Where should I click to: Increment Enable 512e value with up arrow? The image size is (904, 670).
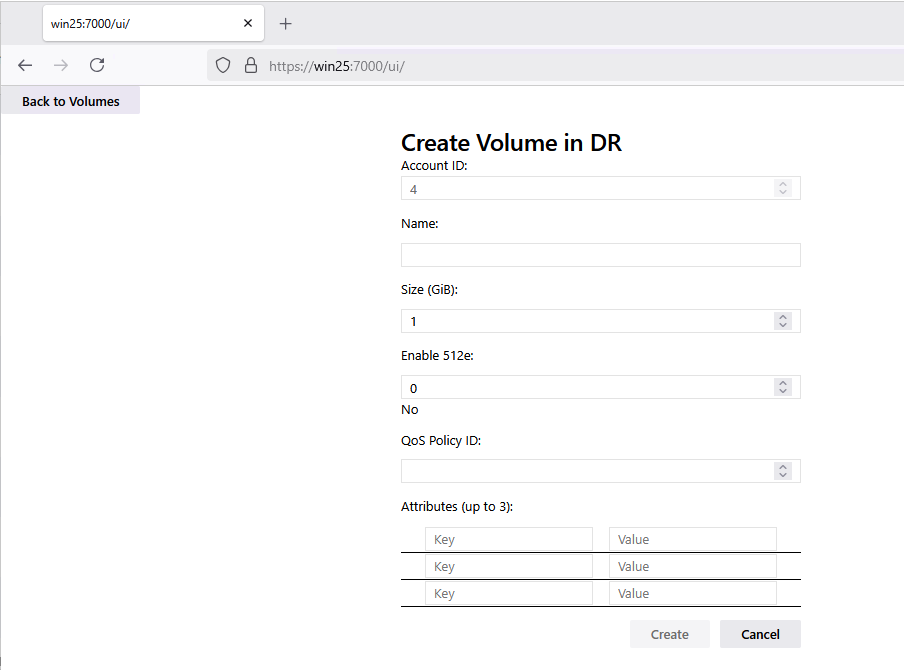783,383
